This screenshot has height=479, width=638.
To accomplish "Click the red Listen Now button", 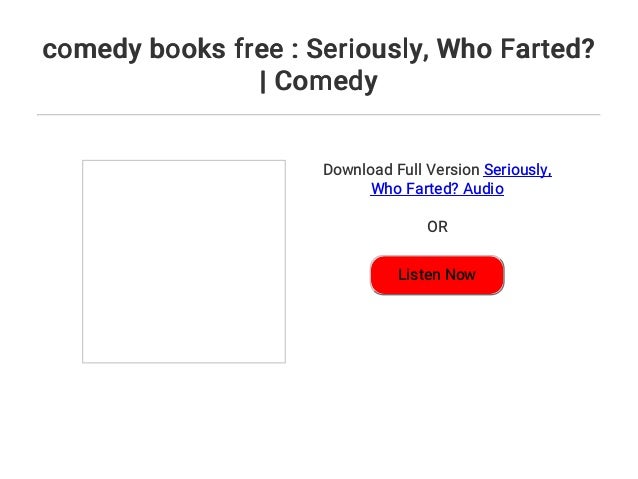I will 437,275.
